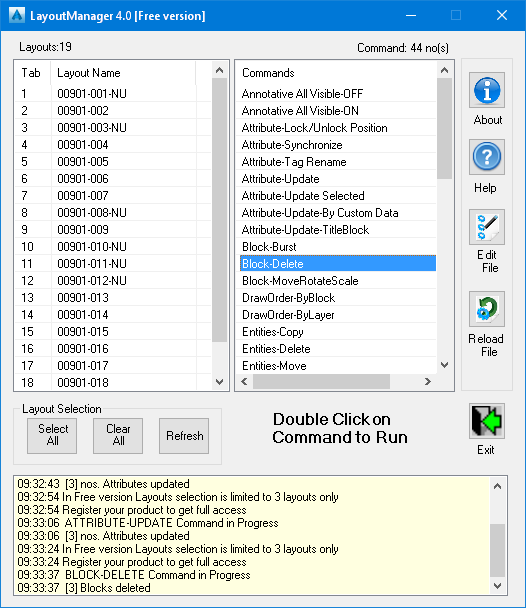Open the About info icon
Screen dimensions: 526x608
pyautogui.click(x=486, y=90)
